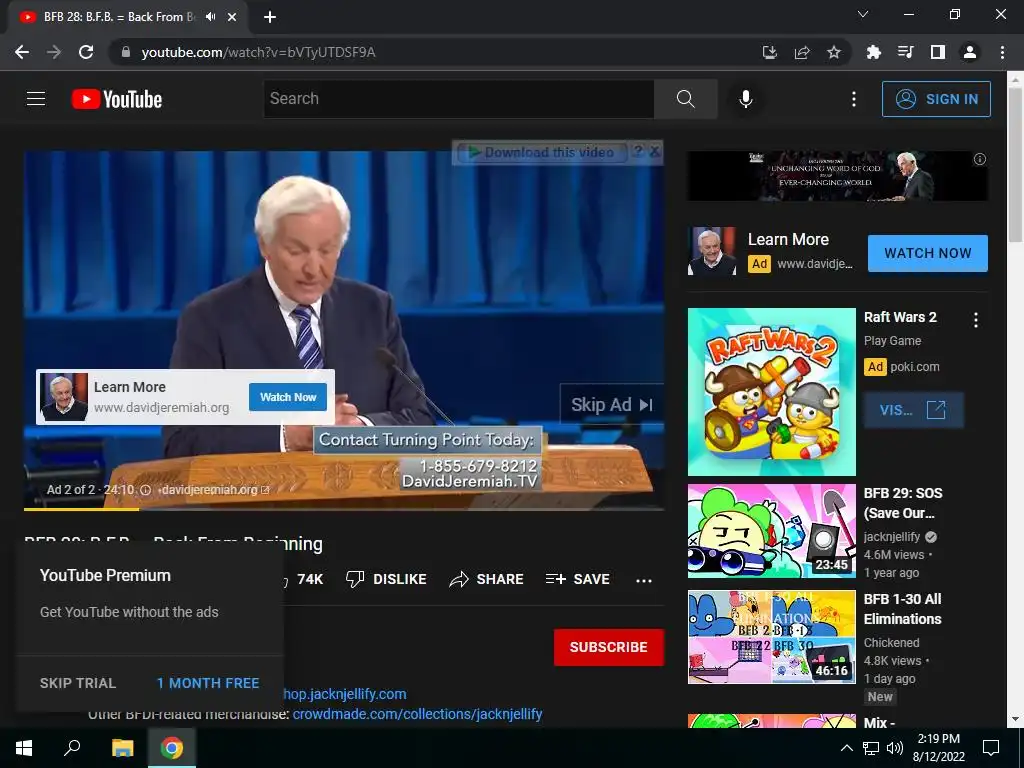Open taskbar clock showing 2:19 PM

(938, 748)
